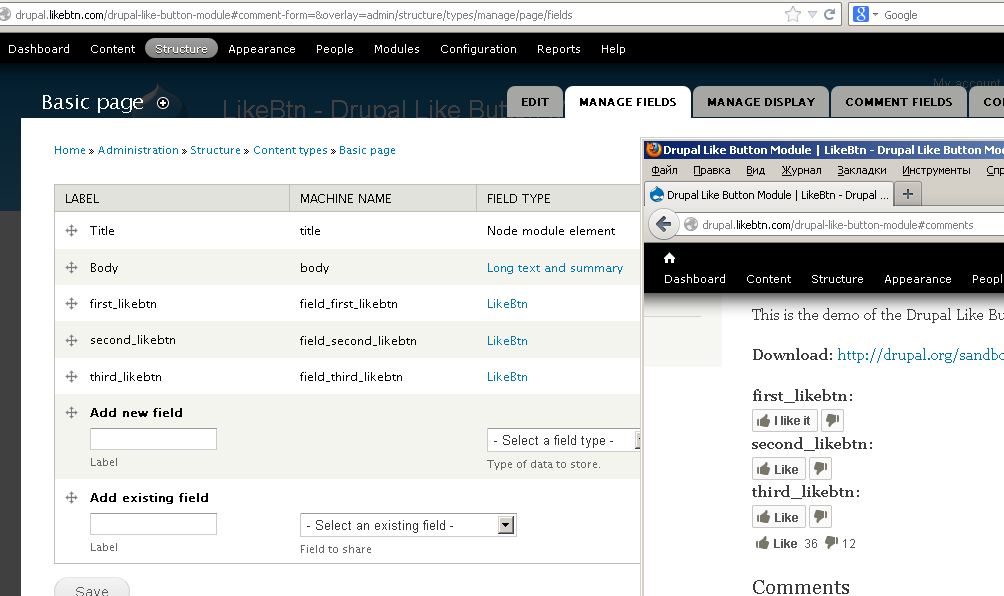Screen dimensions: 1004x596
Task: Open a new tab in second Firefox window
Action: [x=907, y=194]
